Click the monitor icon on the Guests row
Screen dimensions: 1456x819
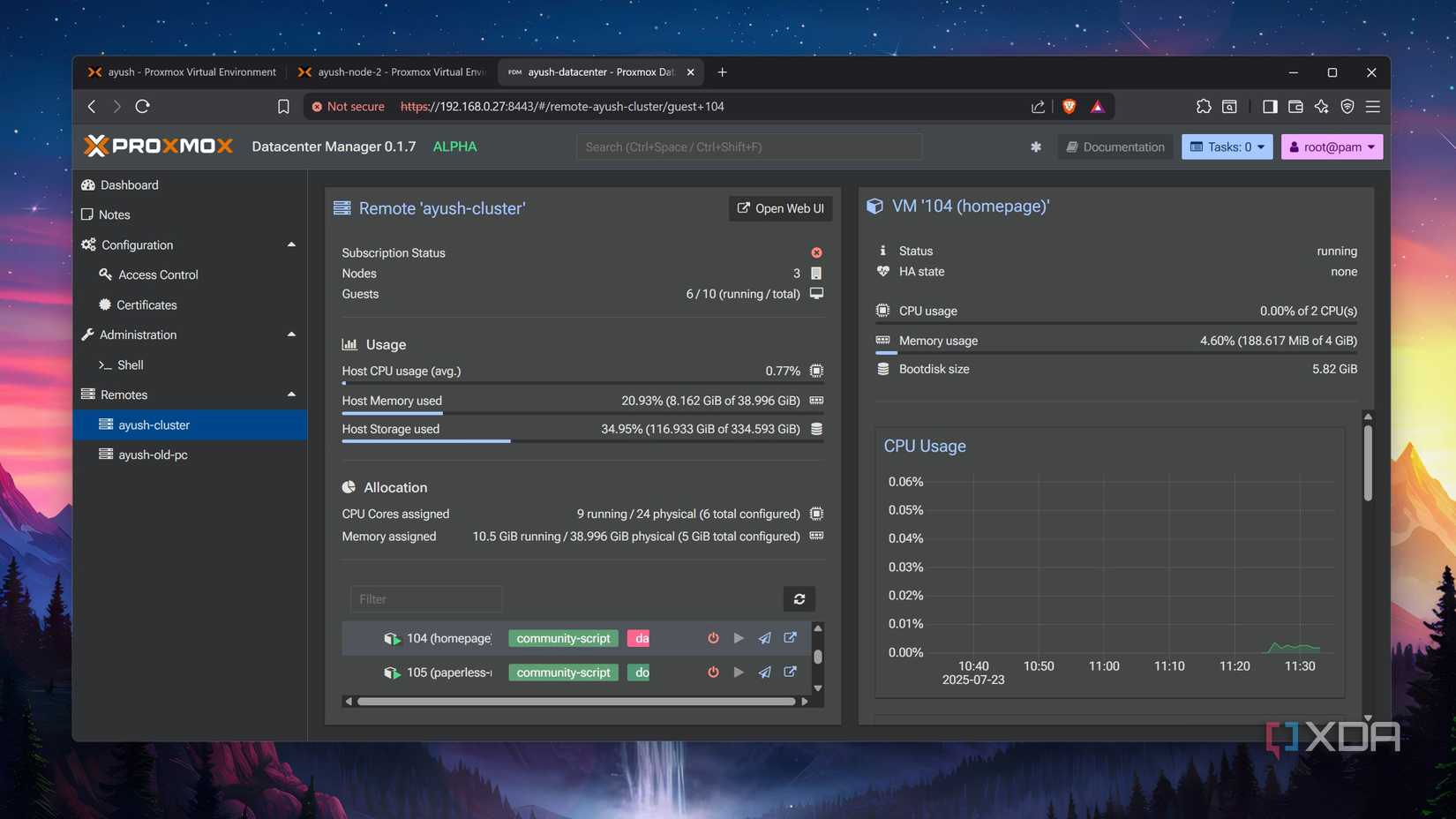point(816,294)
